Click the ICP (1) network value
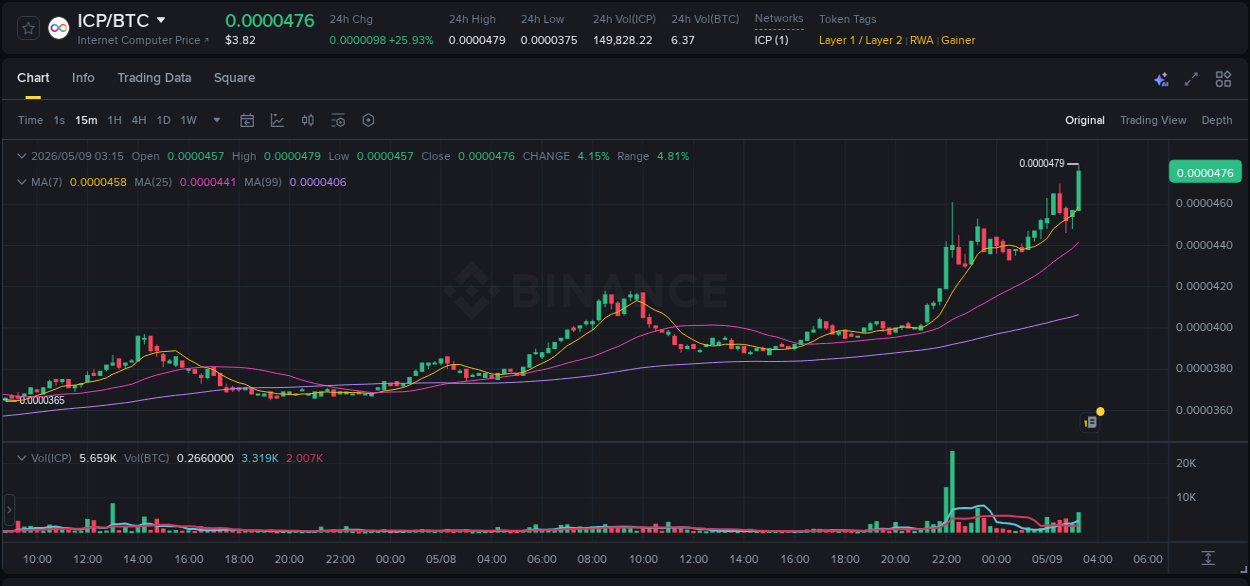1250x586 pixels. click(771, 40)
